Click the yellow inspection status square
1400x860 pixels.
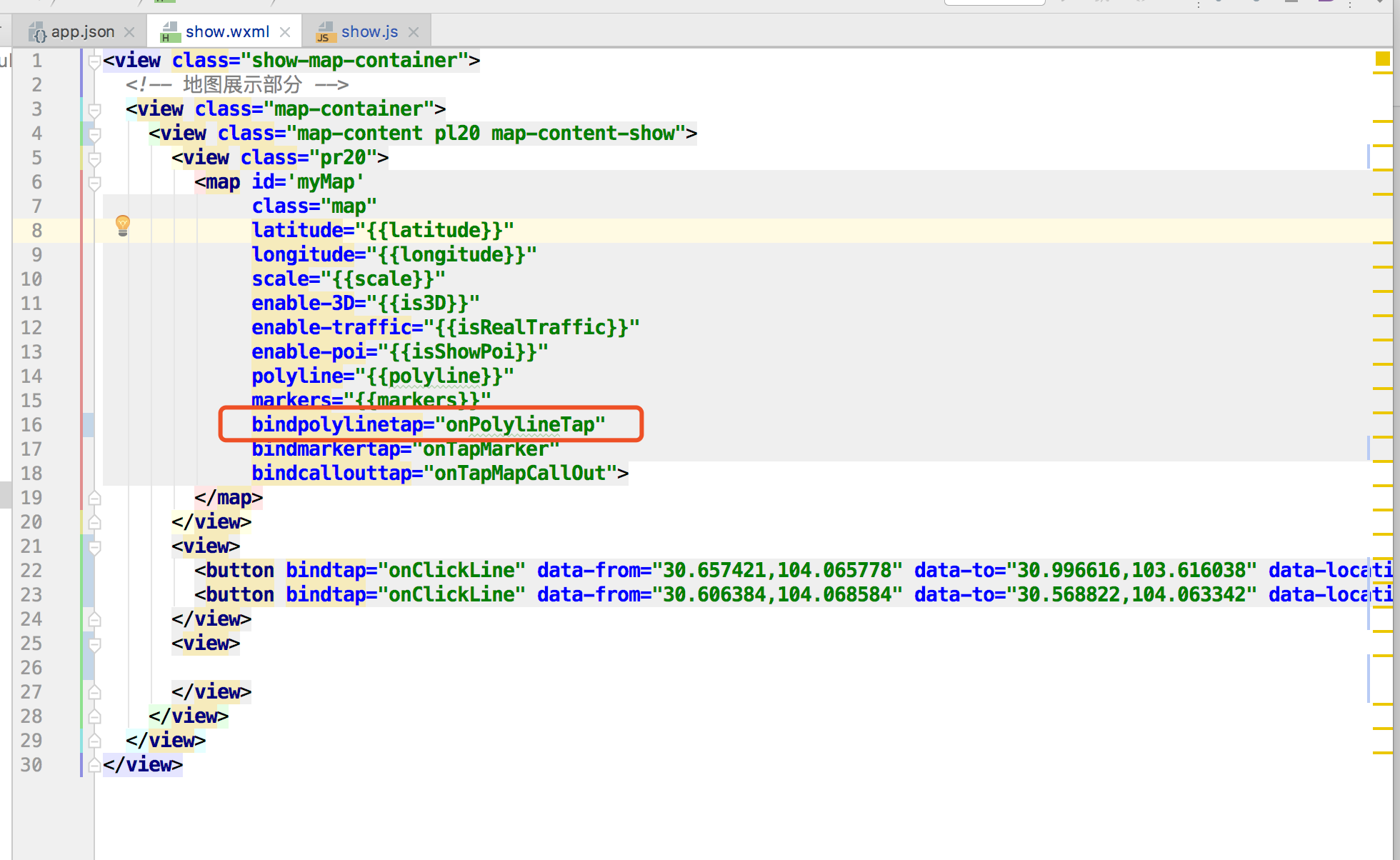[1382, 59]
